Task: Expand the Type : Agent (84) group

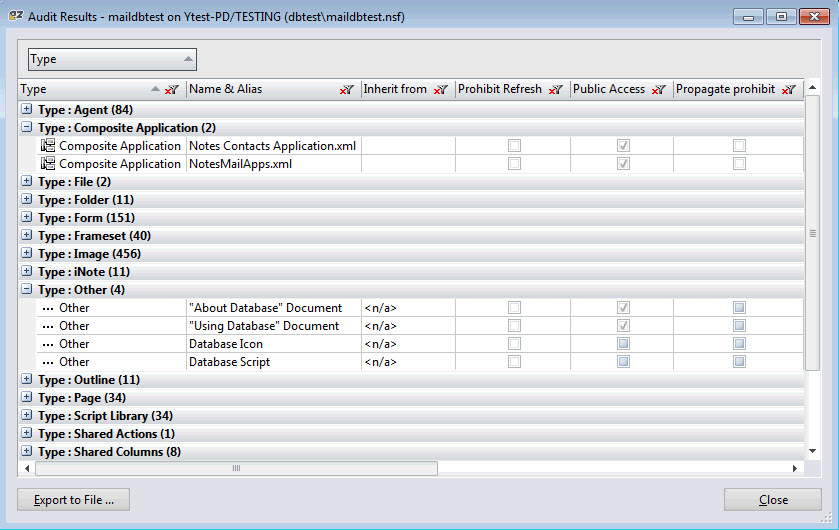Action: click(x=27, y=110)
